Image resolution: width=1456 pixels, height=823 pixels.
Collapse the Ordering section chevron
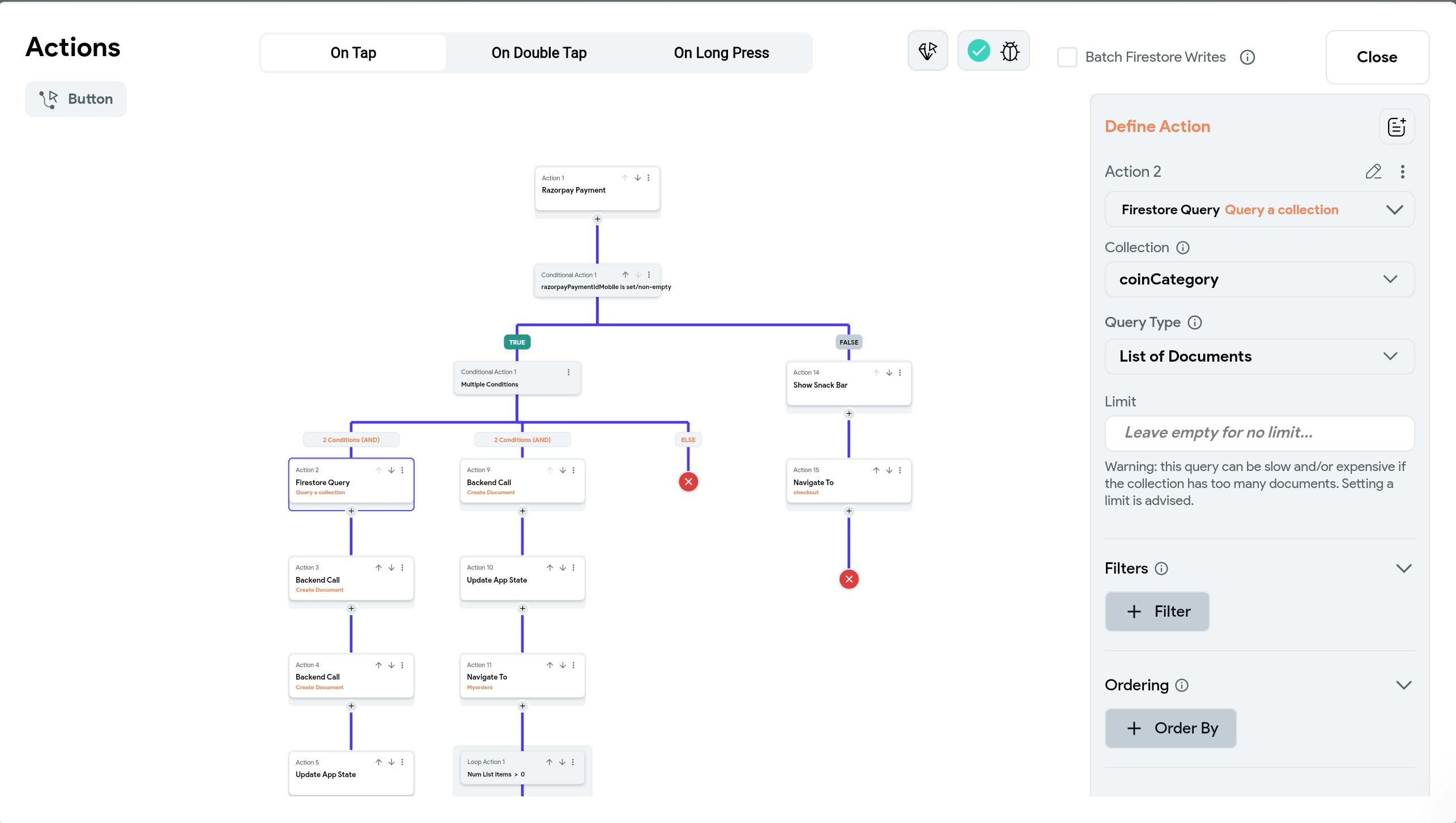[x=1403, y=685]
